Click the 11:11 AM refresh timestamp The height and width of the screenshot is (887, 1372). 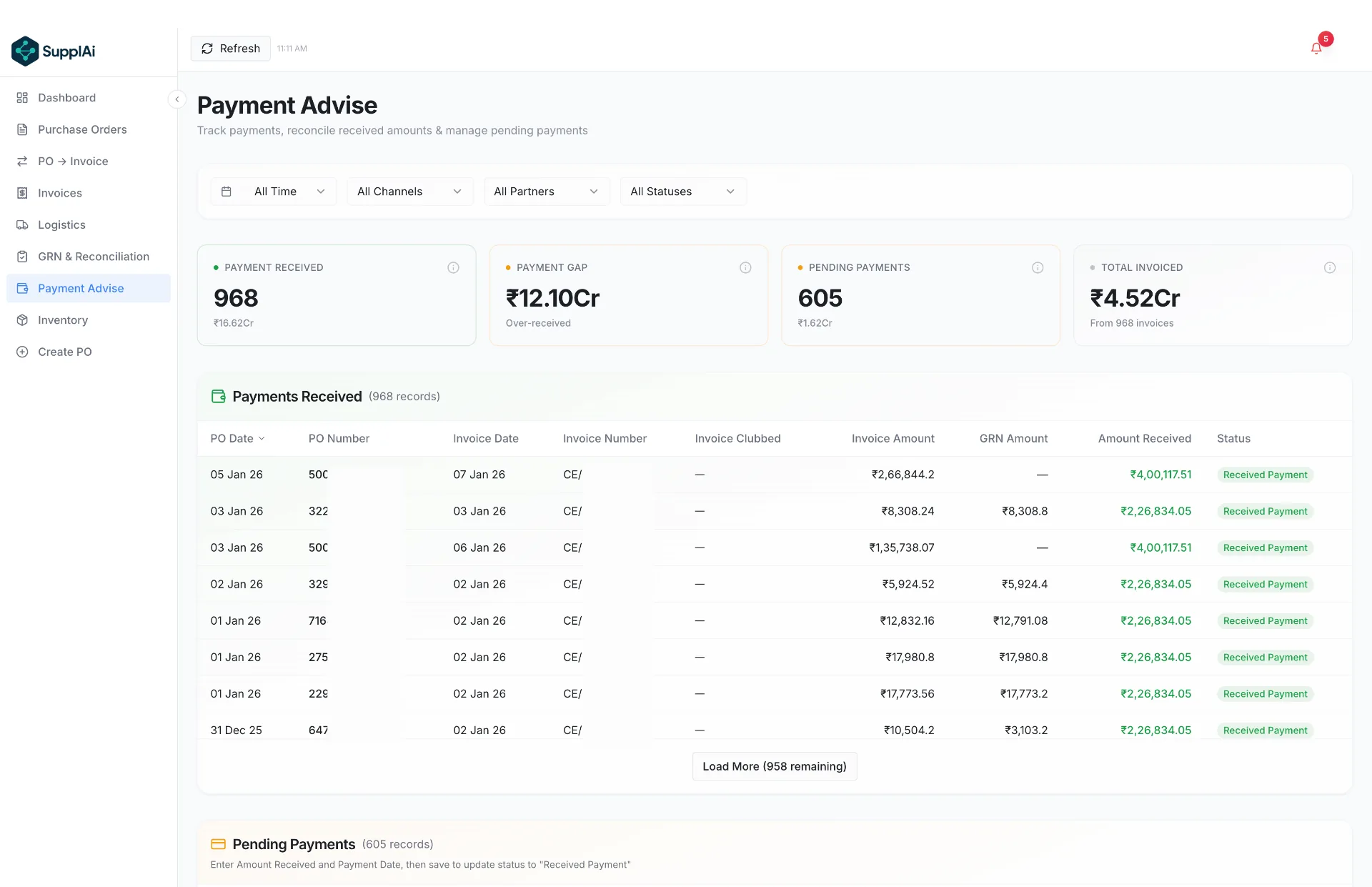click(292, 49)
